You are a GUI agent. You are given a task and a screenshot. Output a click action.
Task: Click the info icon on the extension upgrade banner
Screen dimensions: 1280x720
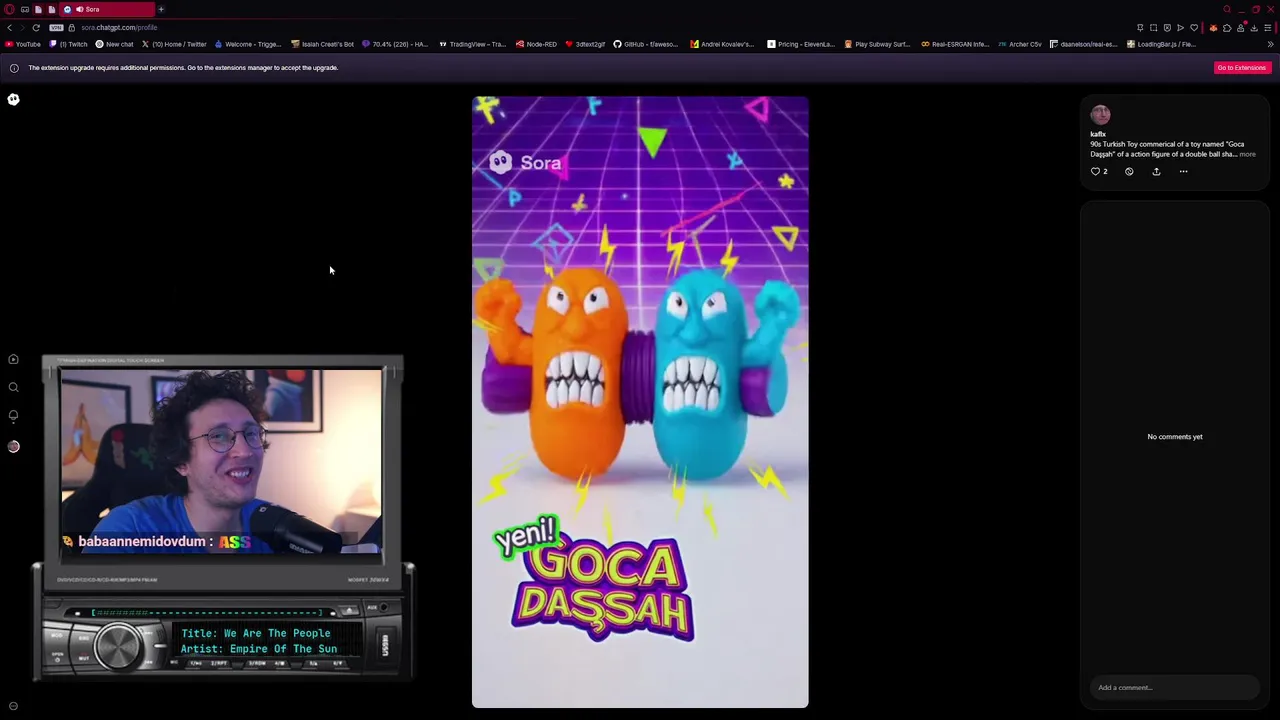(x=14, y=68)
